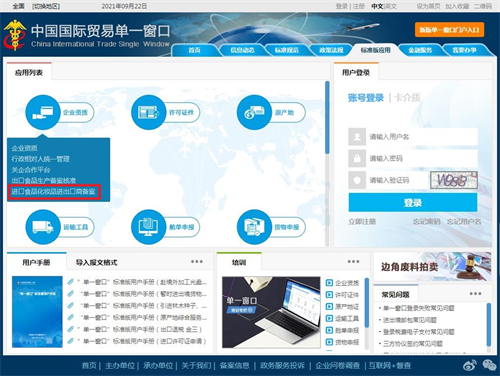Switch language to 英文
The height and width of the screenshot is (376, 500).
tap(391, 6)
